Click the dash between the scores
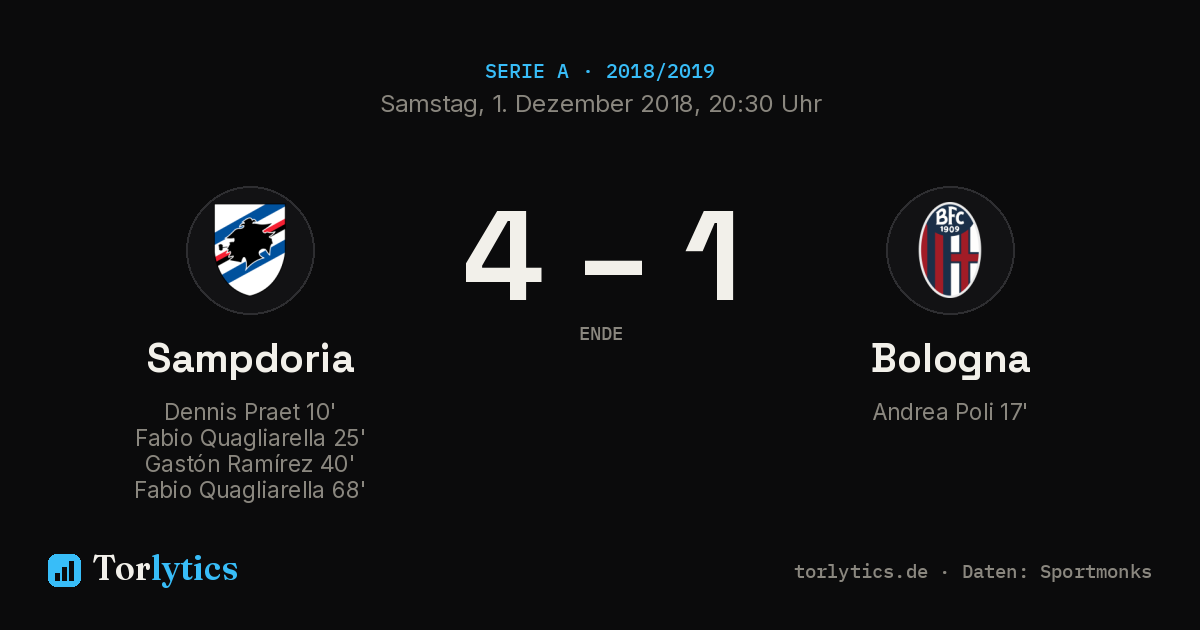 tap(613, 267)
